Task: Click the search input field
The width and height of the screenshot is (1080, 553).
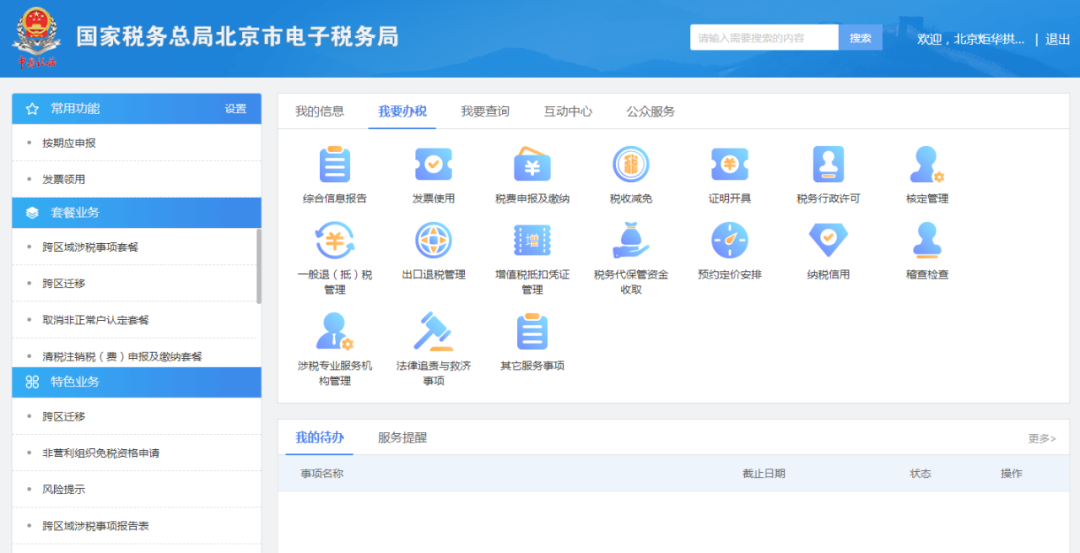Action: (x=764, y=38)
